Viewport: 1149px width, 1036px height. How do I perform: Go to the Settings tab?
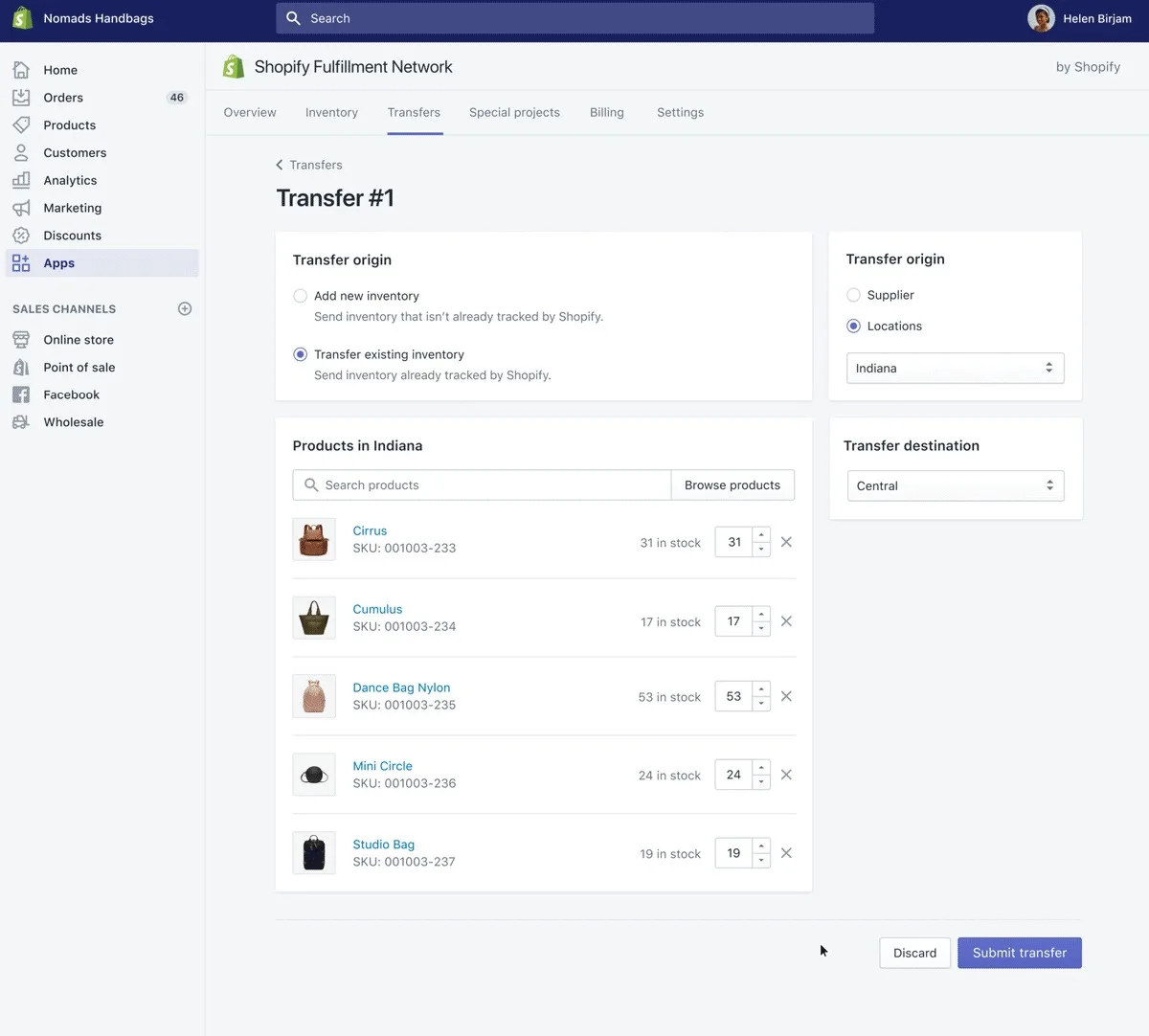coord(680,113)
